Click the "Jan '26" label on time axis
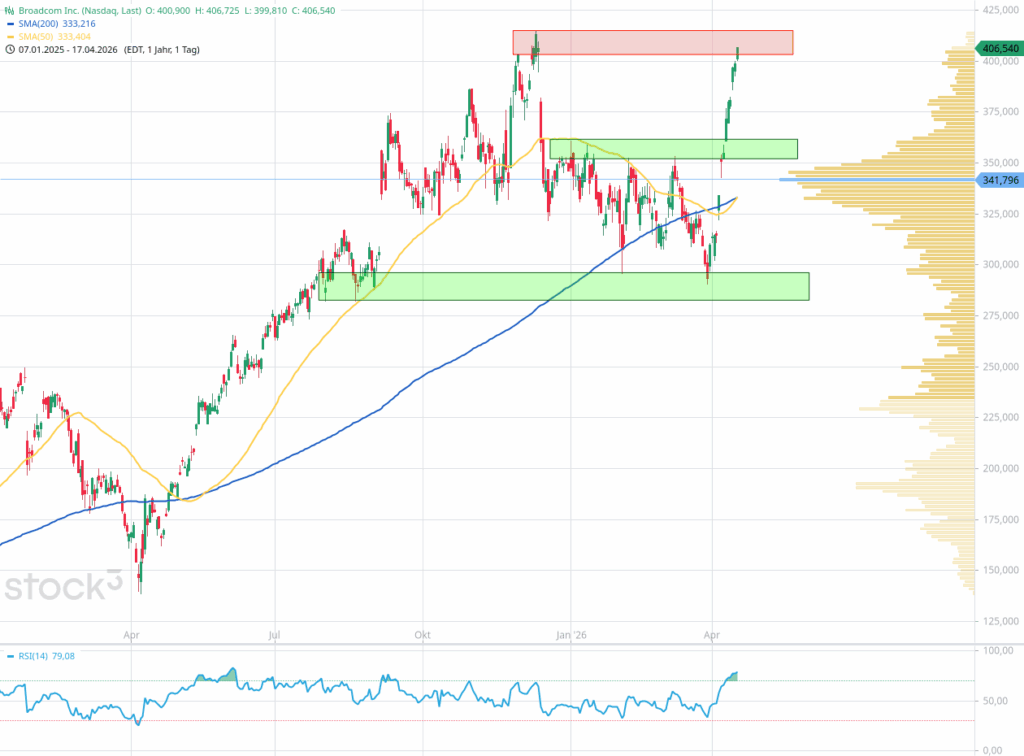 [x=572, y=634]
